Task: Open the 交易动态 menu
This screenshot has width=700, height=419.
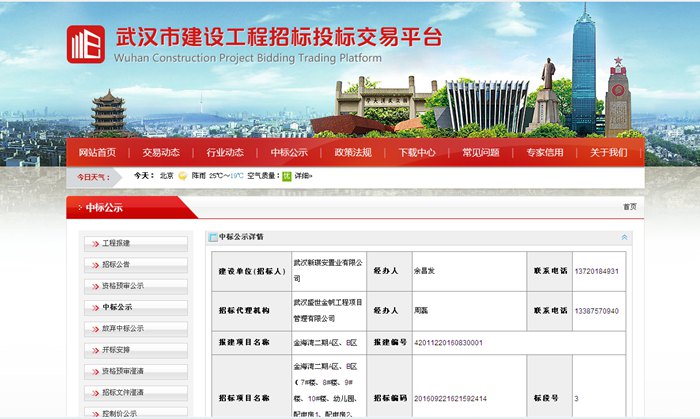Action: click(161, 152)
